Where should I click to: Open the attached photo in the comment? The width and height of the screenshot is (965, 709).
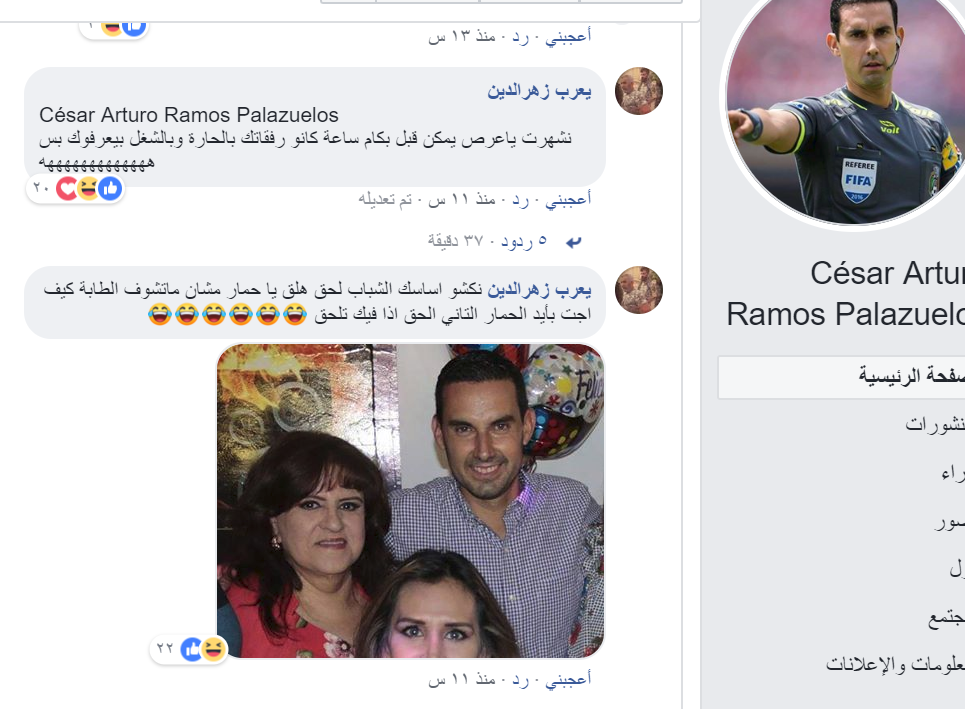[x=410, y=501]
